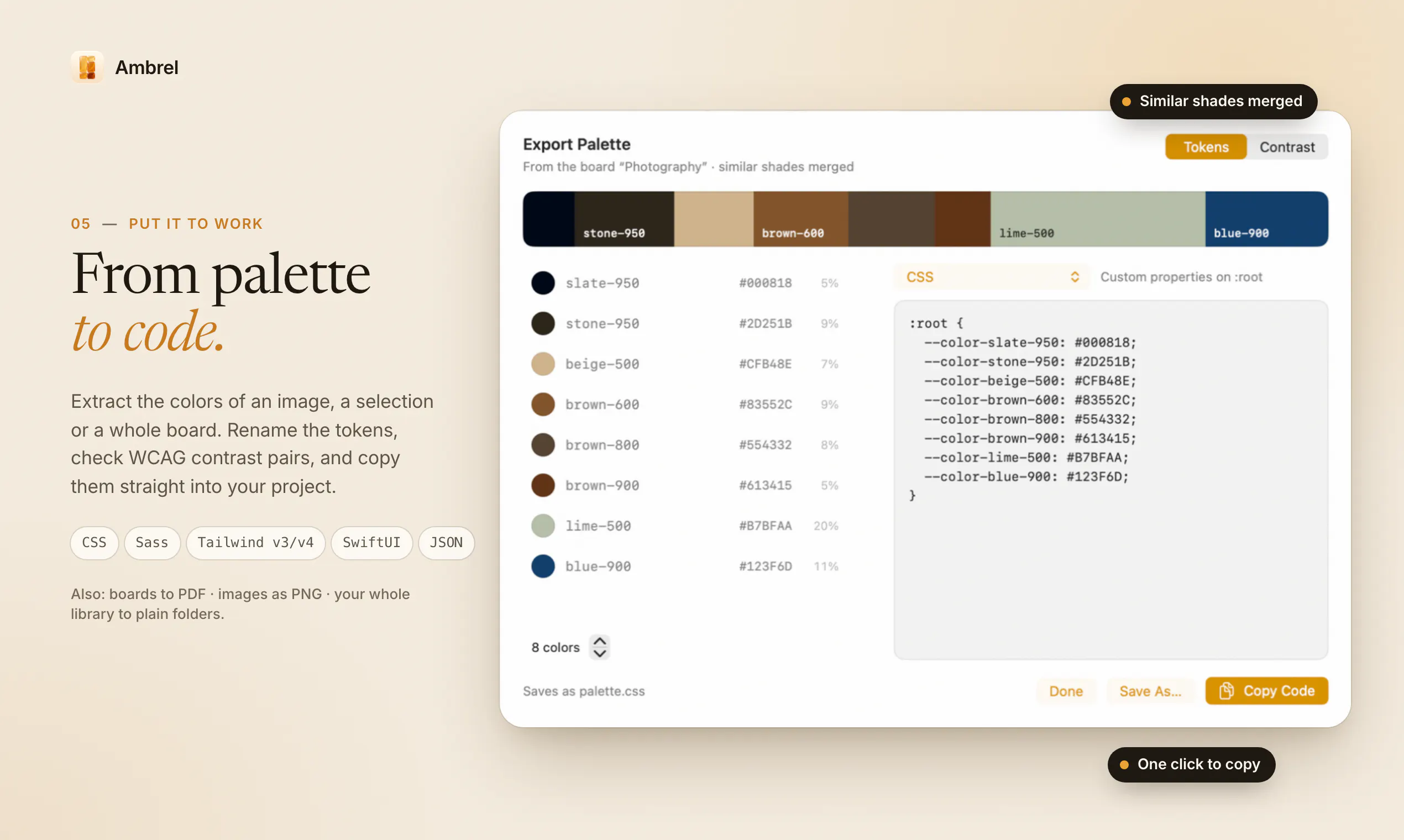This screenshot has height=840, width=1404.
Task: Click the code line --color-brown-900
Action: (x=1030, y=438)
